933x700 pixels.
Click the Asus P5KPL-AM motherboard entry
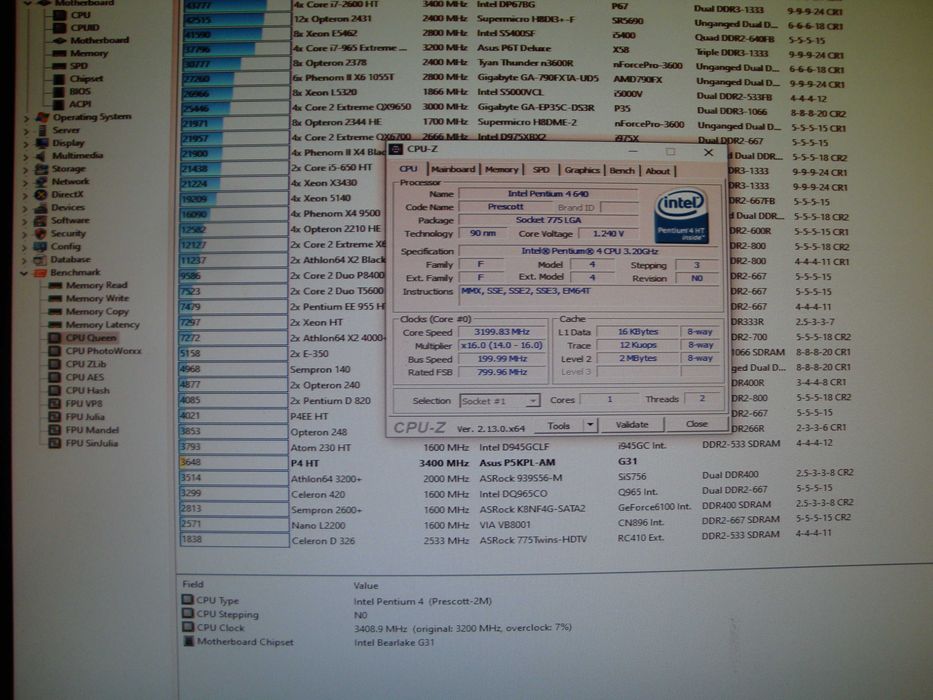tap(517, 462)
